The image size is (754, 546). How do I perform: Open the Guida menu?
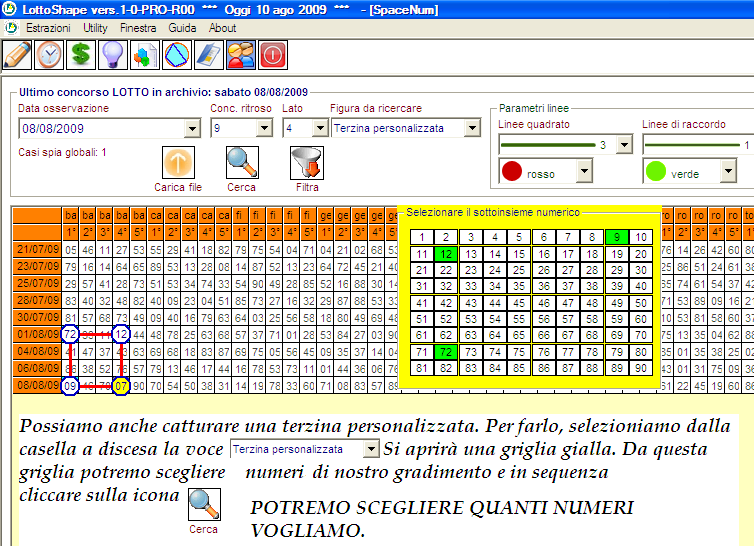coord(182,28)
